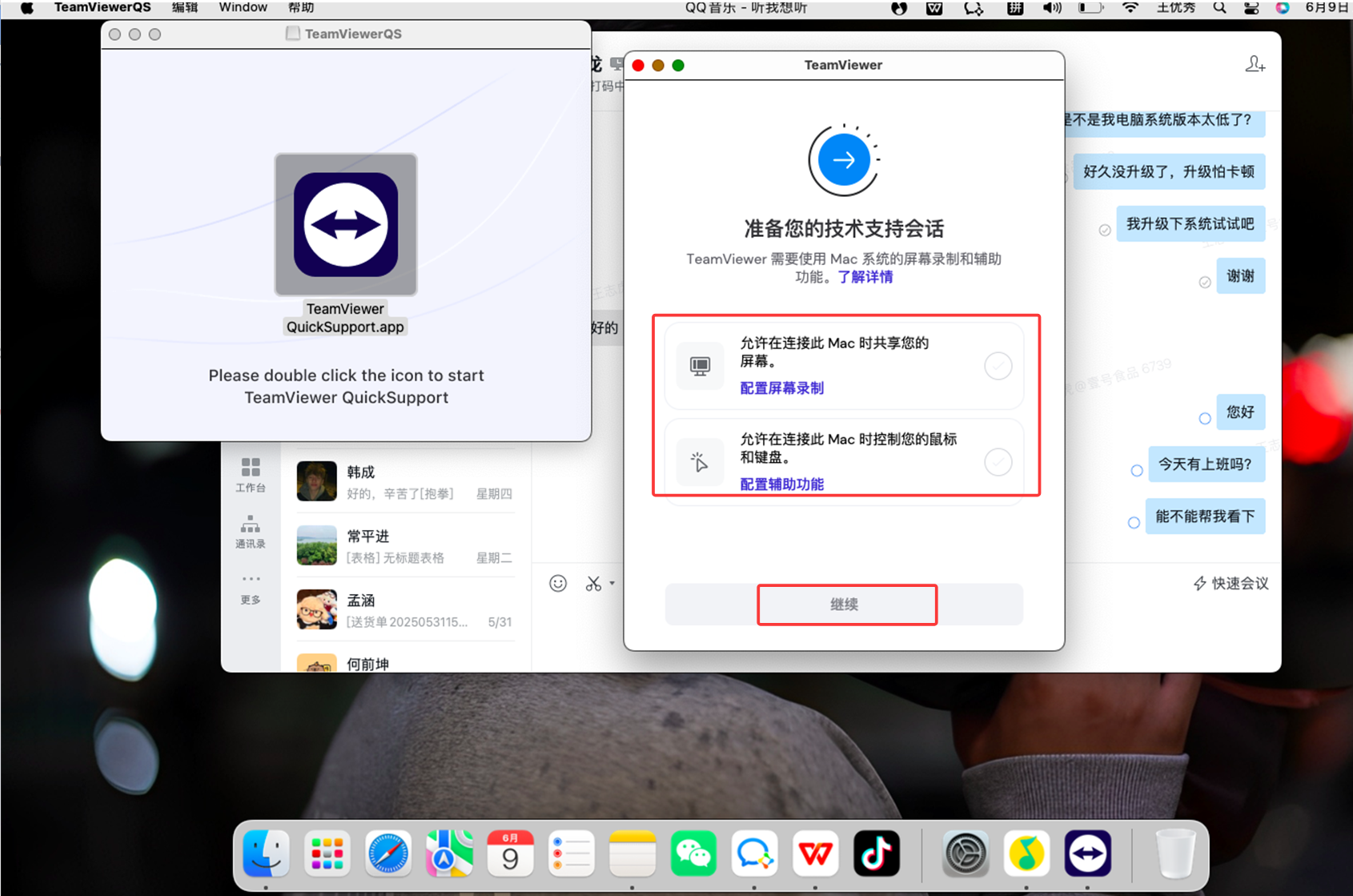Screen dimensions: 1353x896
Task: Open the Window menu in menu bar
Action: tap(243, 7)
